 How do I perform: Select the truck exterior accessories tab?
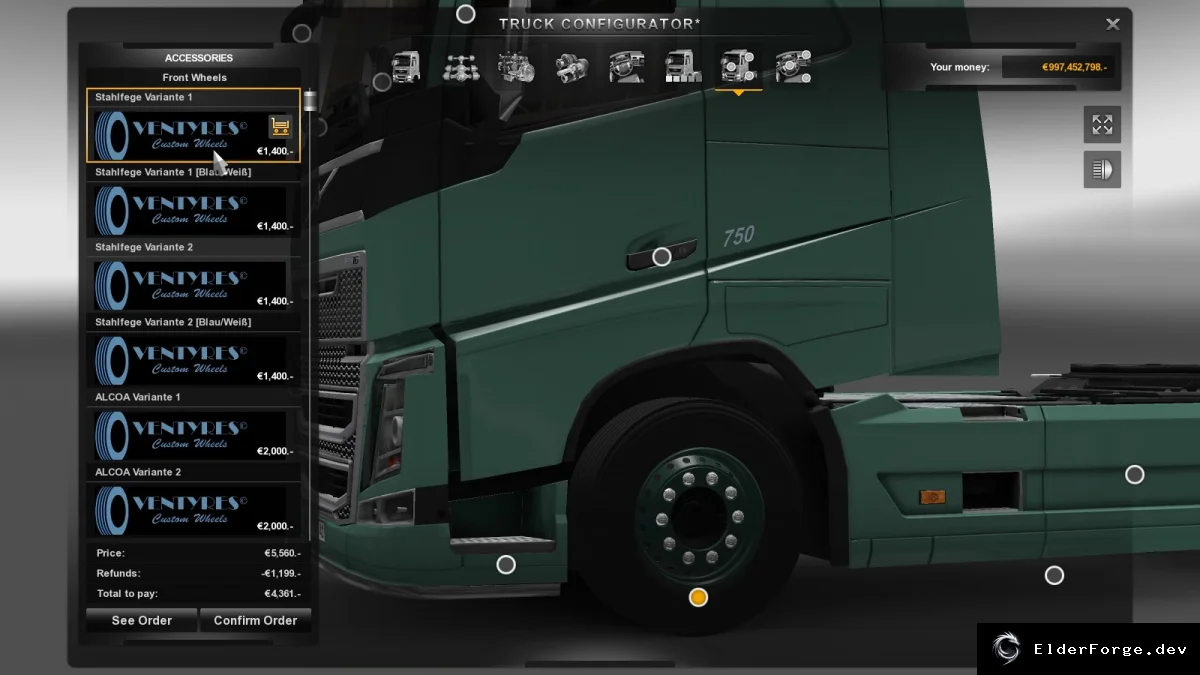coord(738,67)
